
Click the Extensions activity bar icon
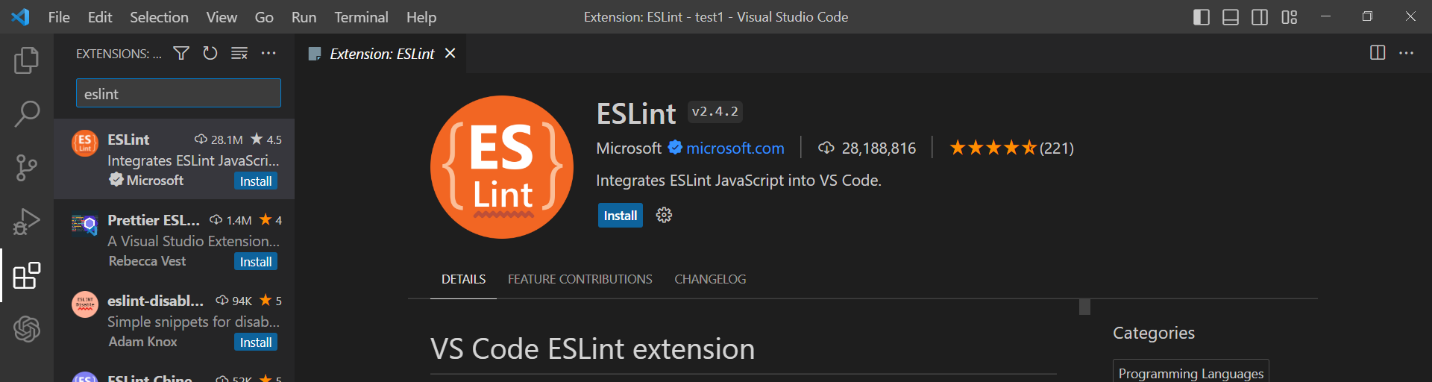pyautogui.click(x=27, y=275)
